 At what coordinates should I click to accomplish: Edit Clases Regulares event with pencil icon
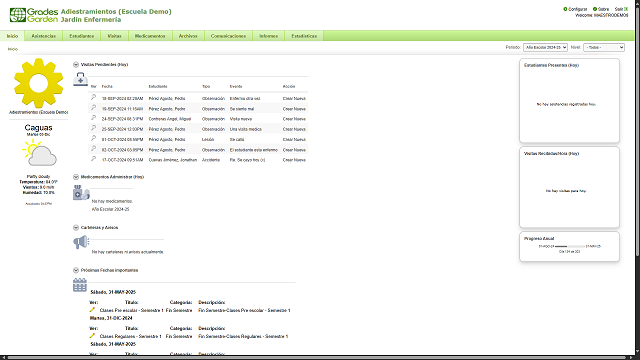click(92, 336)
